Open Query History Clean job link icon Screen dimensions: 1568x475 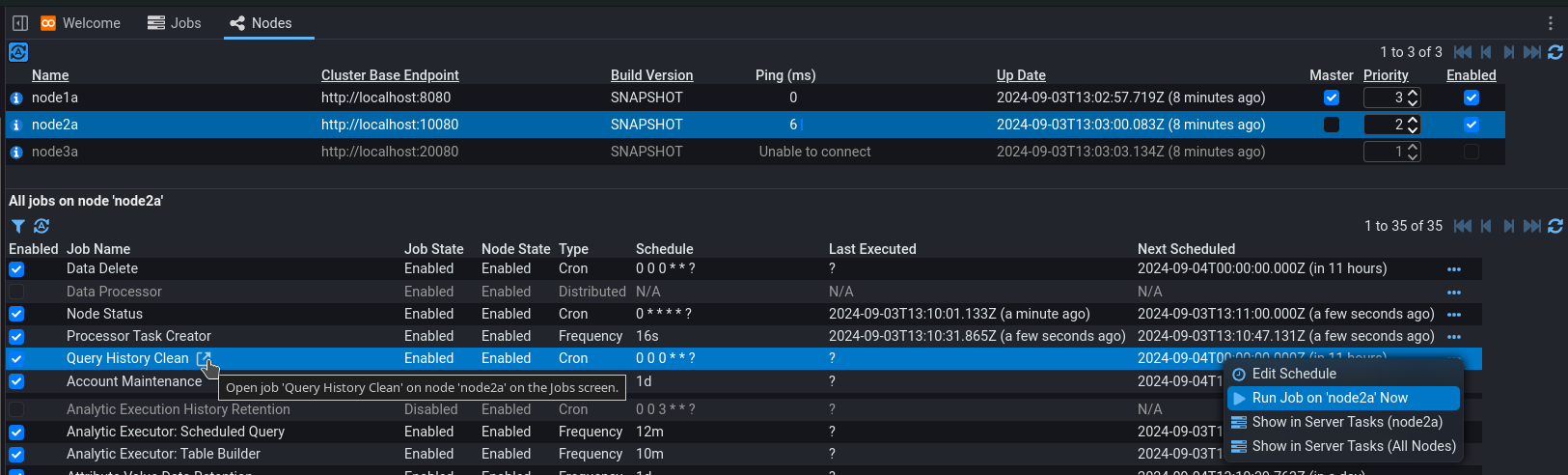[x=203, y=358]
